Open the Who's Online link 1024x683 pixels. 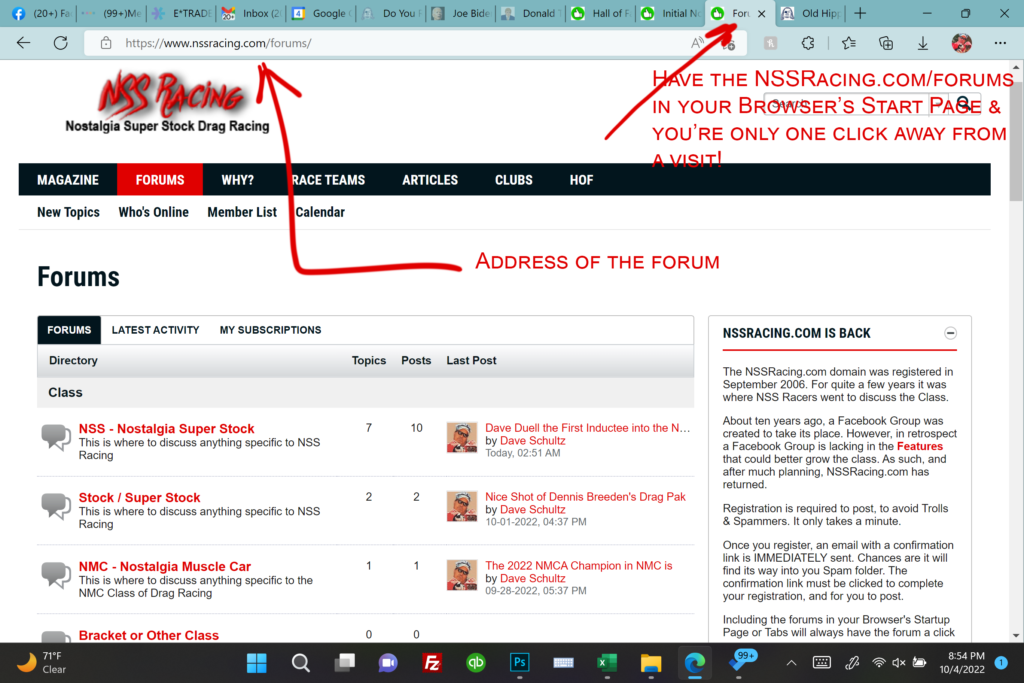(x=153, y=212)
